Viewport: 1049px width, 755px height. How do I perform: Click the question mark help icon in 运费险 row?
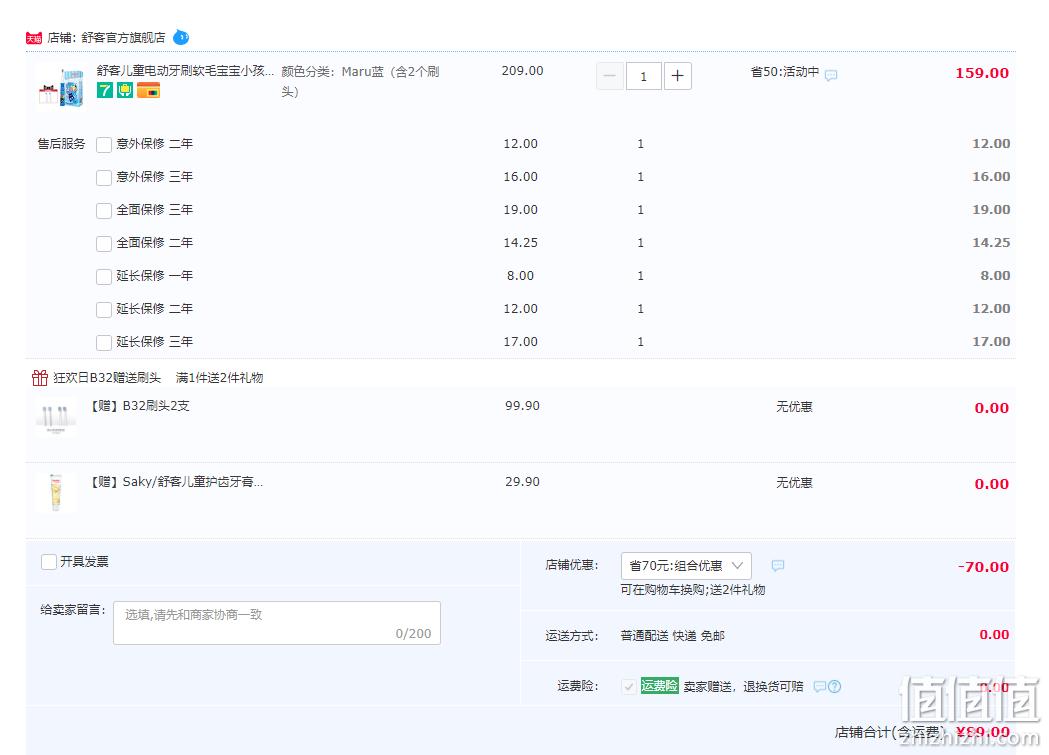tap(834, 687)
